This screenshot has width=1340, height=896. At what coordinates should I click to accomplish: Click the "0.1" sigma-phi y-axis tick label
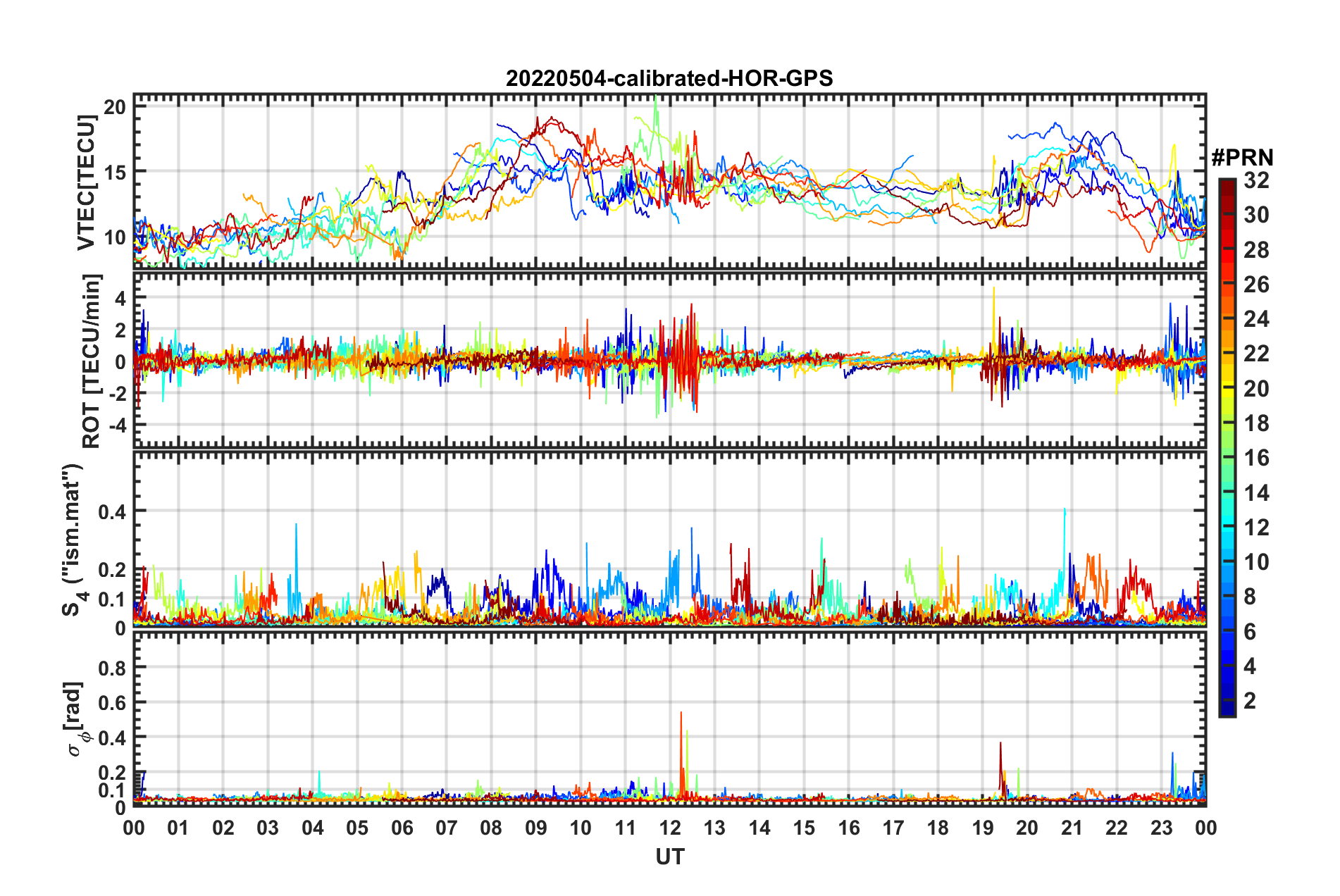click(112, 790)
